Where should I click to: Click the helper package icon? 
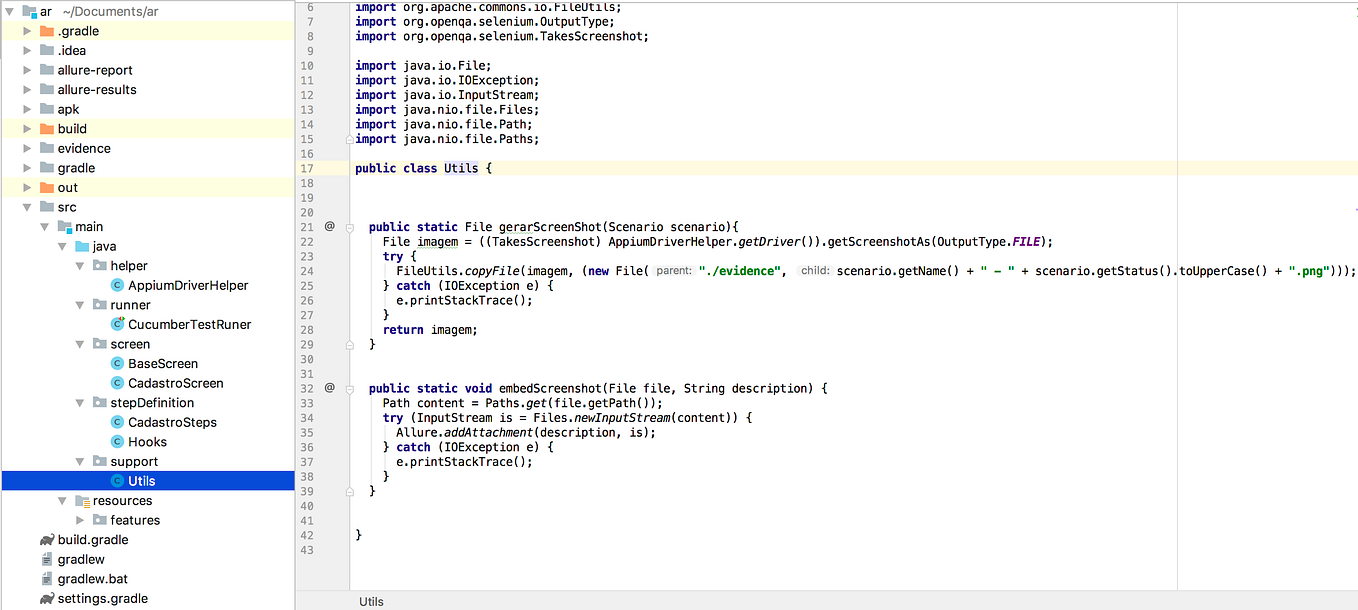pos(100,266)
